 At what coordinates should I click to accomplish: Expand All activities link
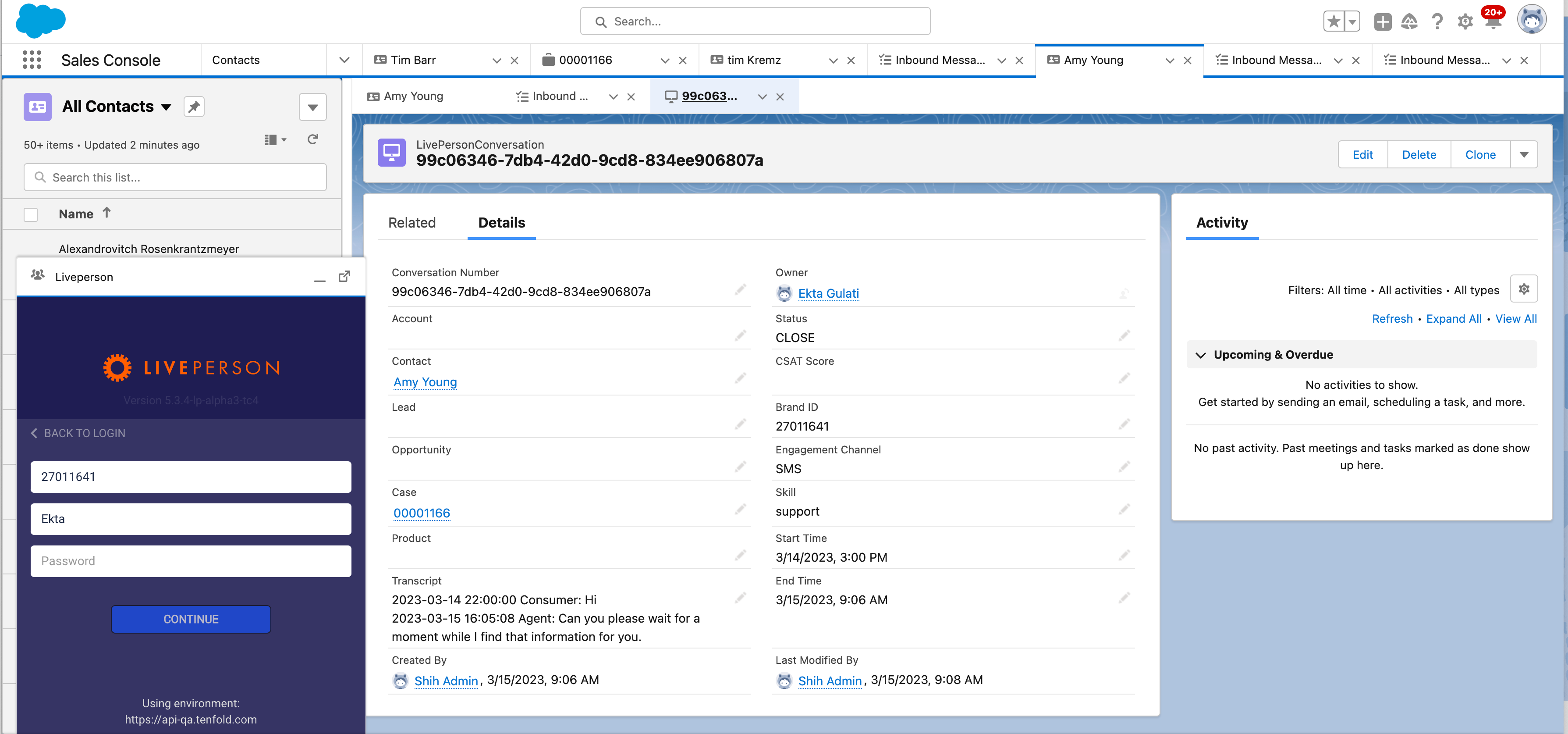1453,319
